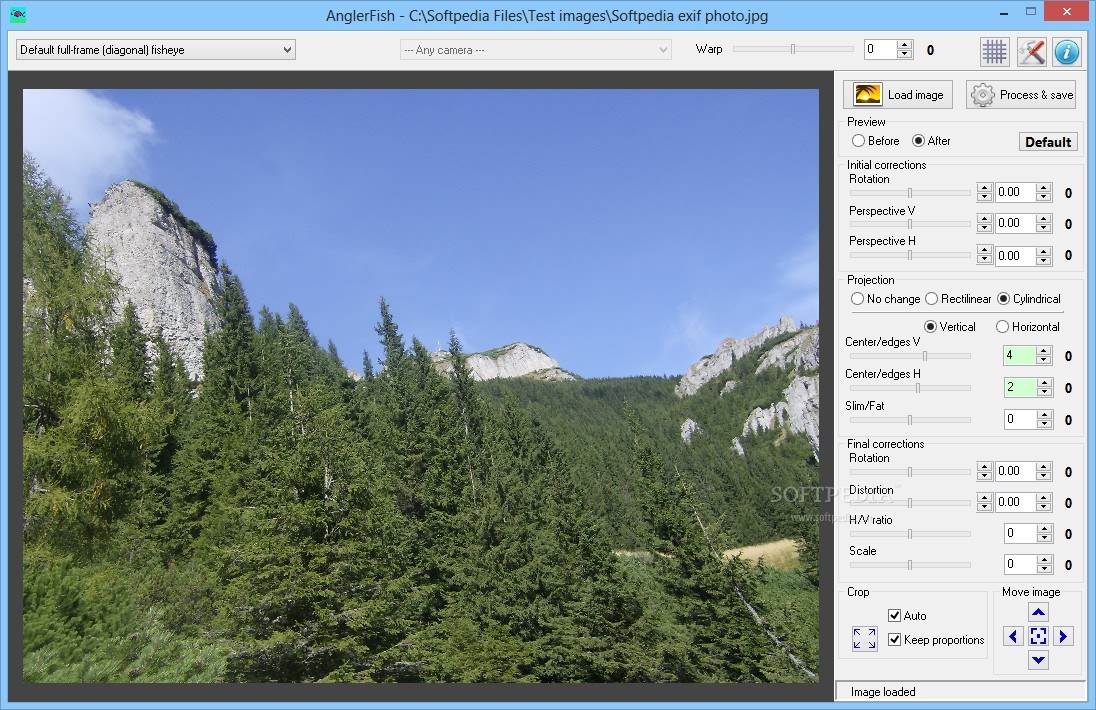The image size is (1096, 710).
Task: Click Process & save button
Action: [1021, 94]
